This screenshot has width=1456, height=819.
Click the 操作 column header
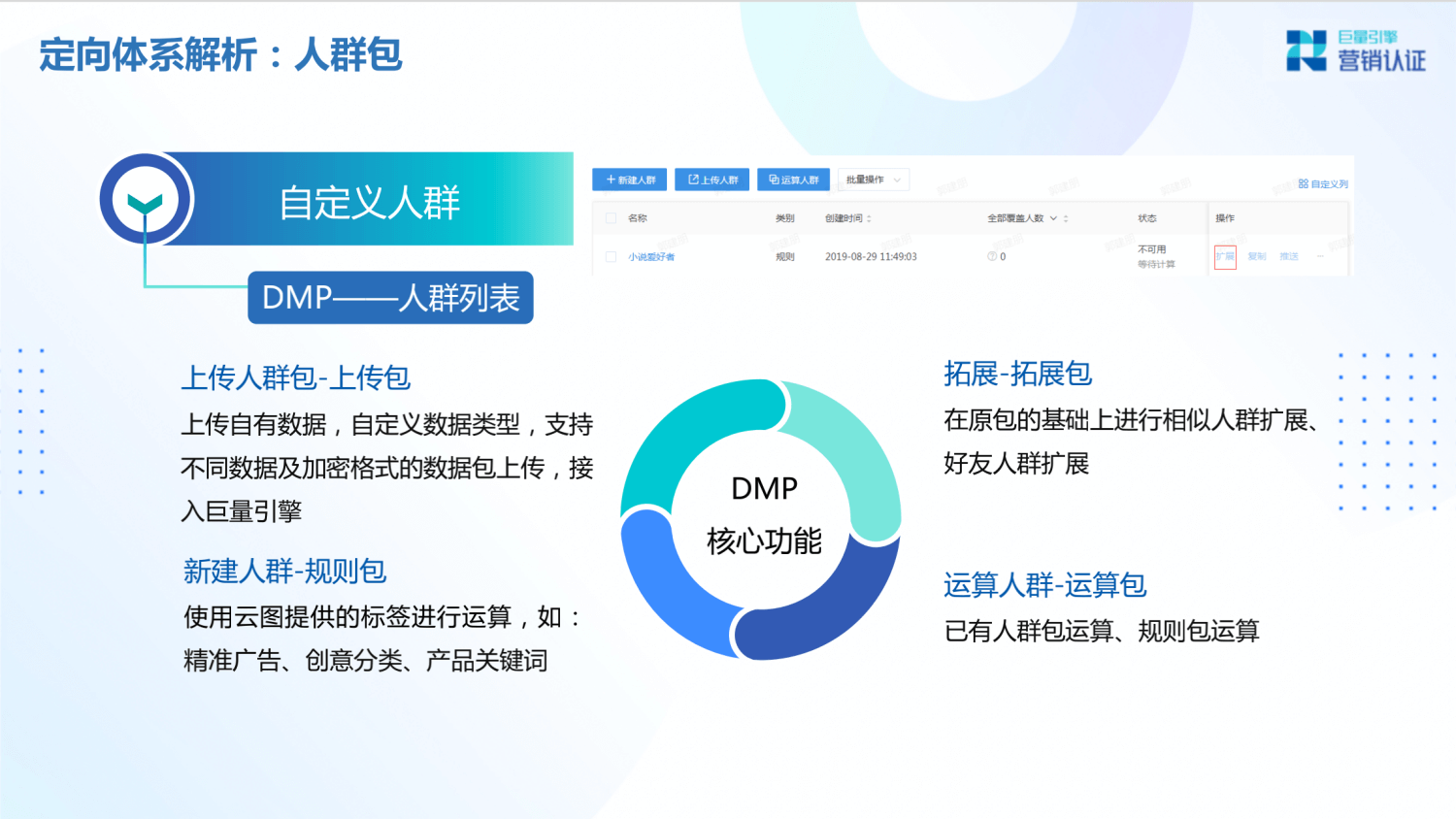point(1225,218)
